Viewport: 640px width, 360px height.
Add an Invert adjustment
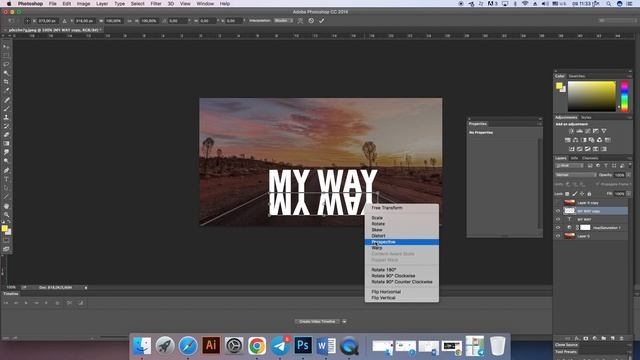pos(571,149)
